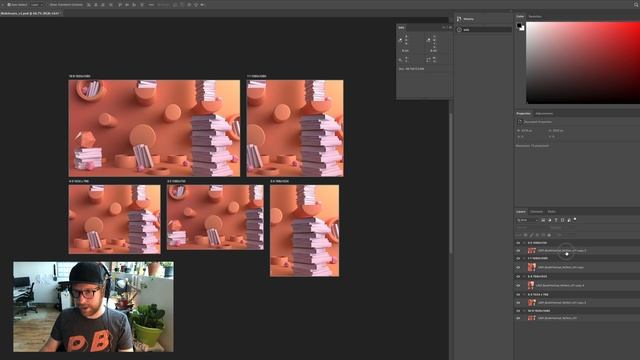Switch to the Paths tab
The image size is (640, 360).
(x=552, y=211)
